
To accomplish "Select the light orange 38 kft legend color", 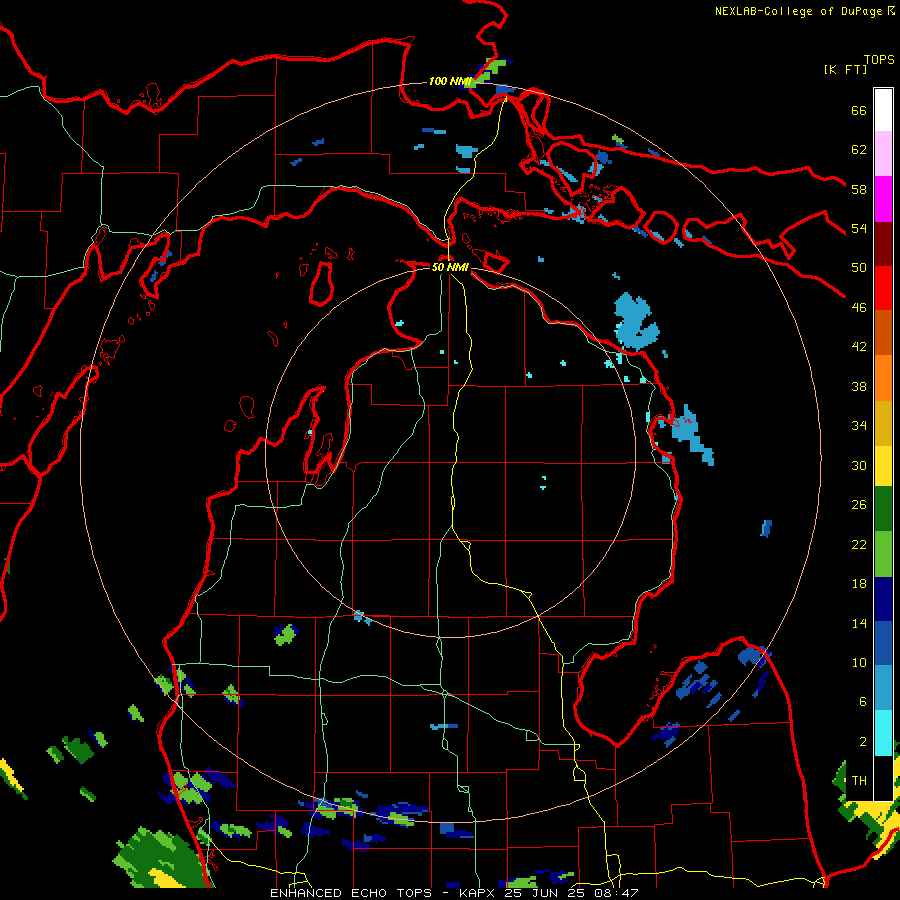I will 883,378.
